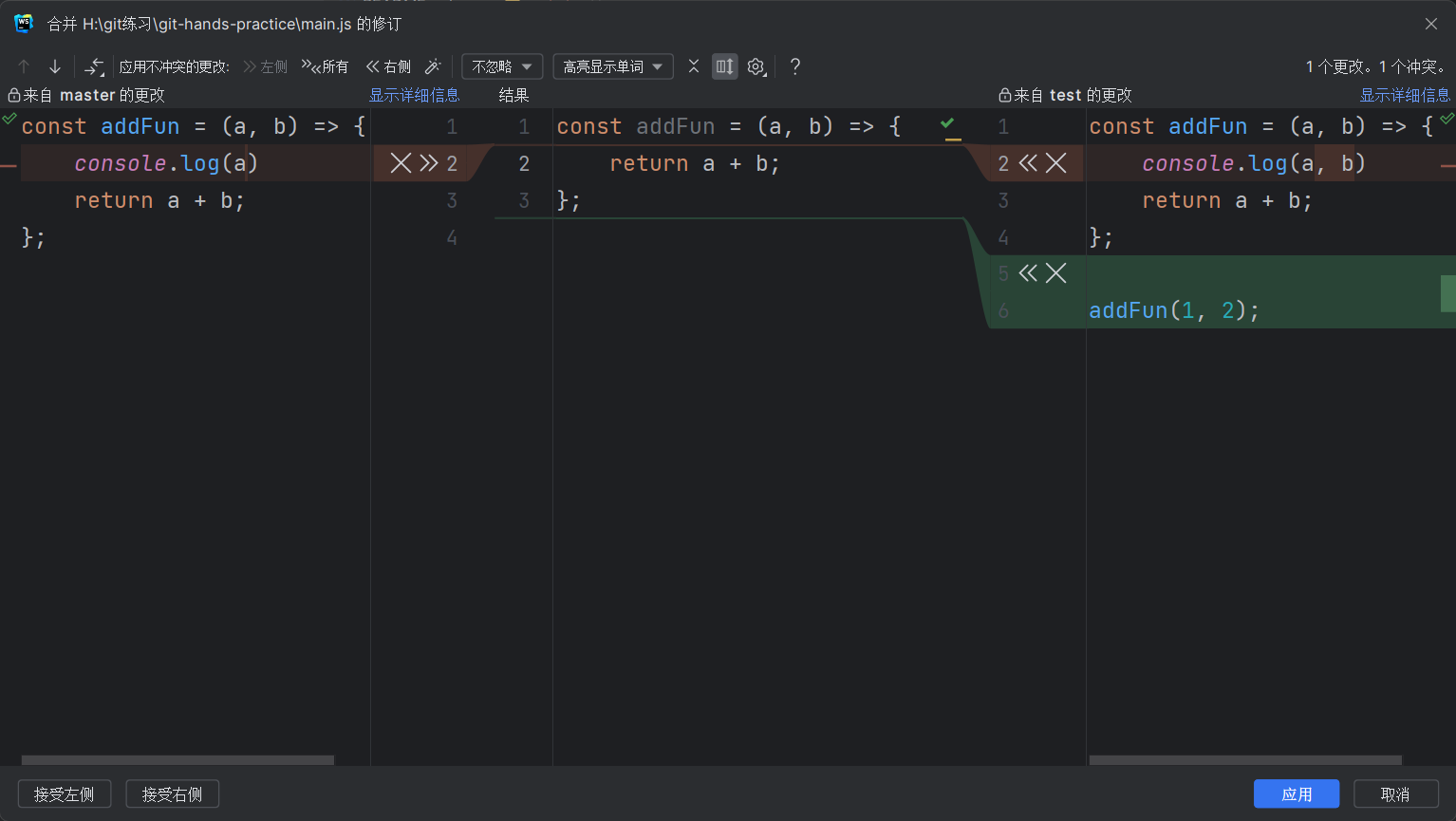Go to next difference arrow

(55, 66)
